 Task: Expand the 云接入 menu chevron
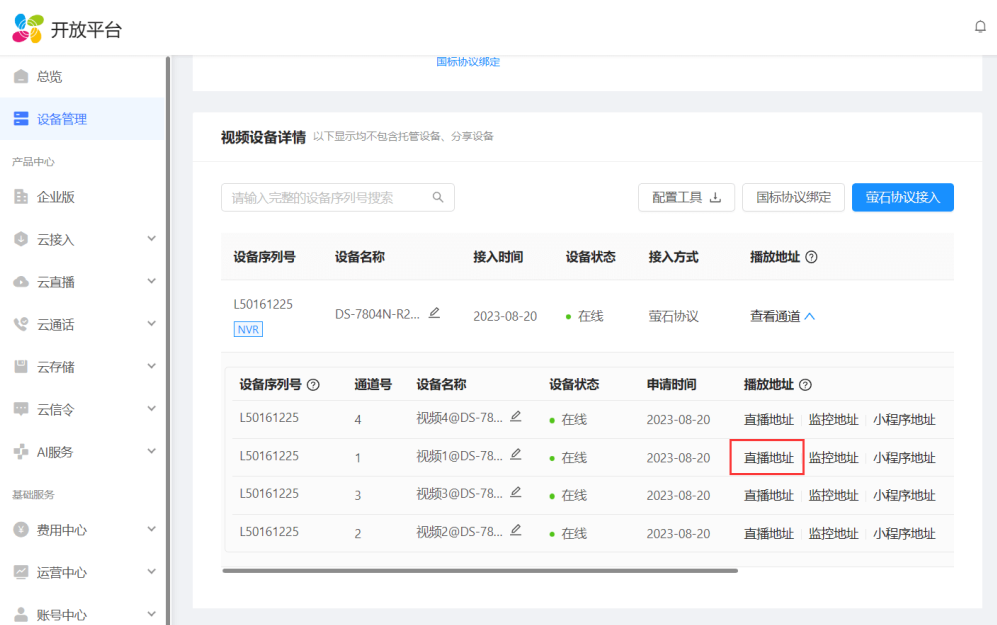[151, 238]
